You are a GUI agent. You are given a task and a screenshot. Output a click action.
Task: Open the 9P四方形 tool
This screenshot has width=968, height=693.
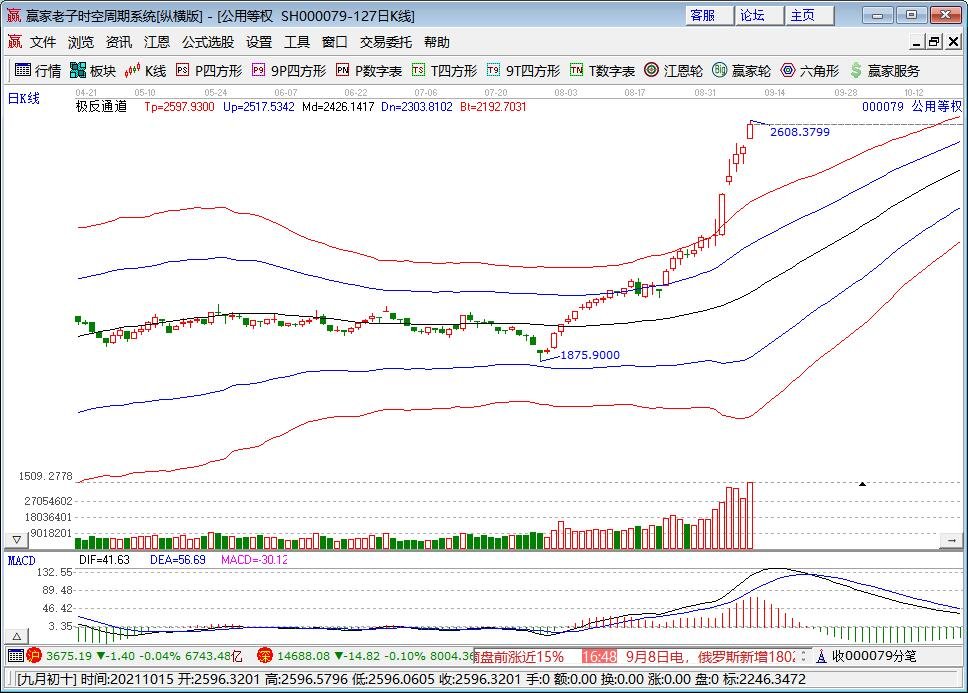click(x=289, y=71)
